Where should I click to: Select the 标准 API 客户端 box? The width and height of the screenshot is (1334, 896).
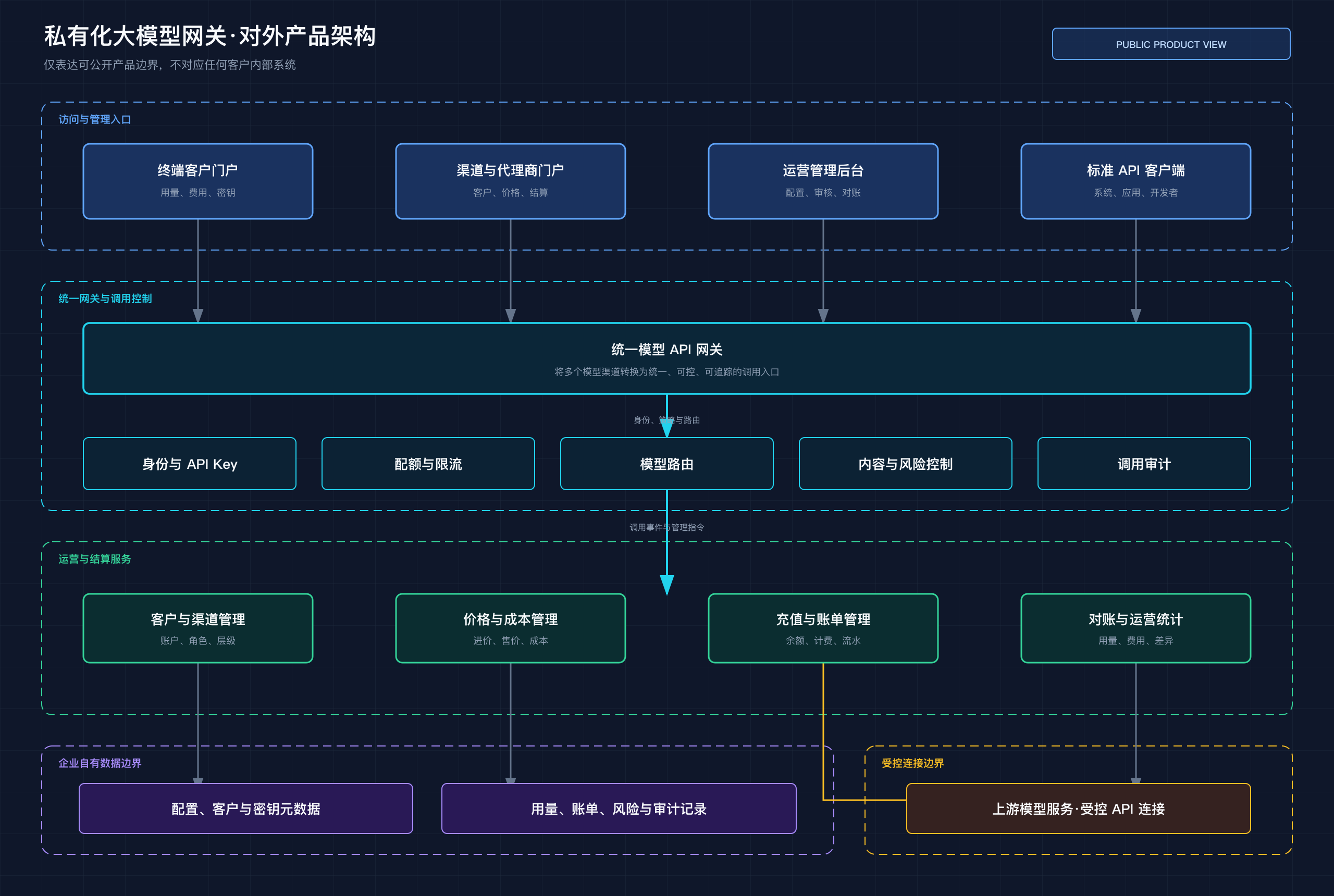[x=1135, y=181]
